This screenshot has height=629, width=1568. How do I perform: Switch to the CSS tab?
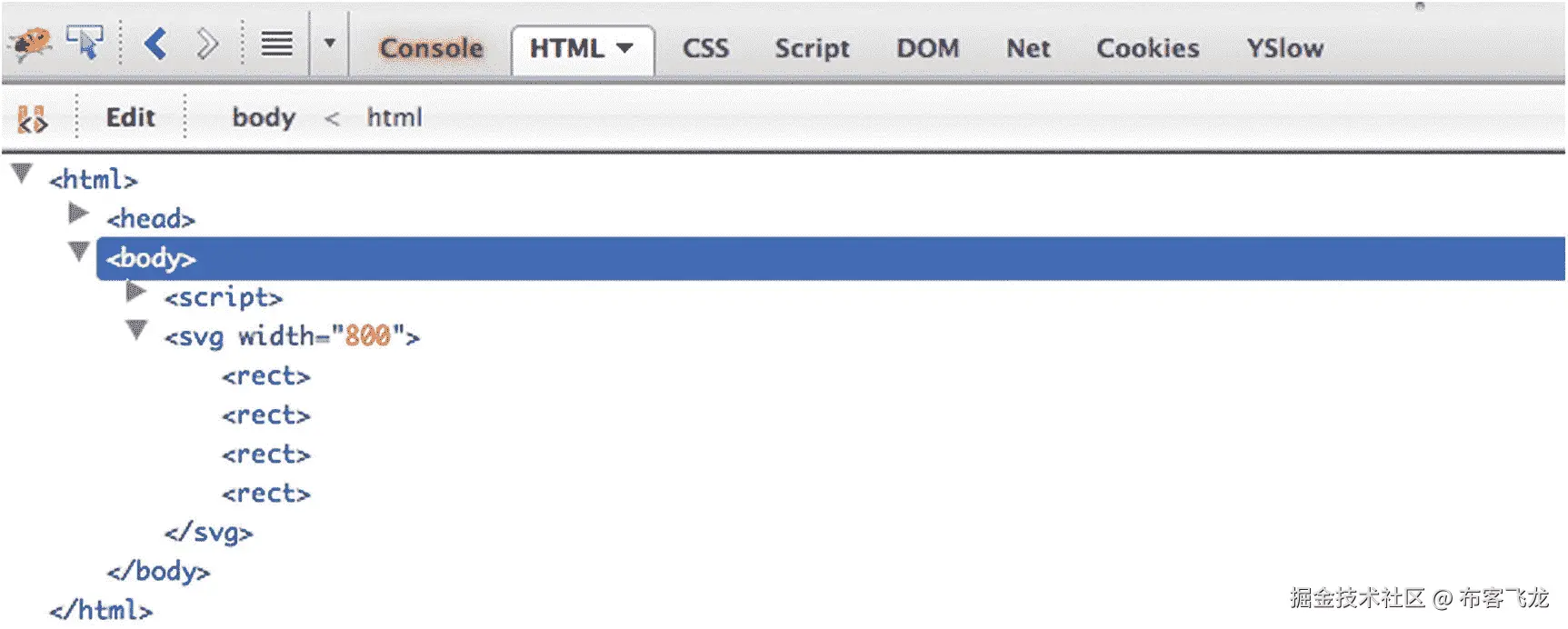click(705, 48)
